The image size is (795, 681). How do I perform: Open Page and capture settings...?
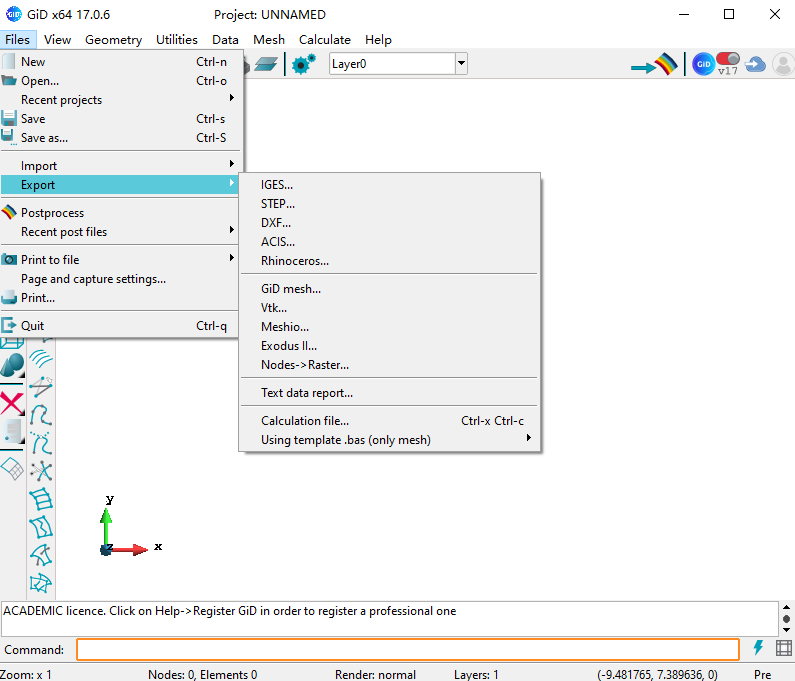tap(120, 279)
